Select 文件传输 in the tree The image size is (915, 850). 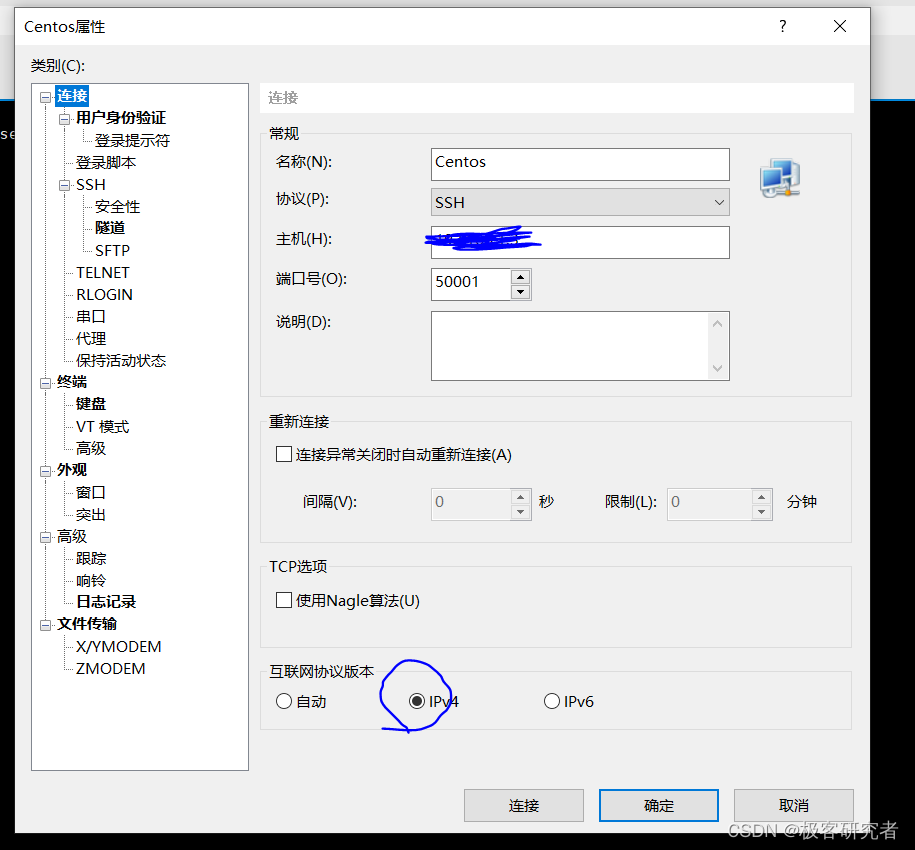[87, 624]
